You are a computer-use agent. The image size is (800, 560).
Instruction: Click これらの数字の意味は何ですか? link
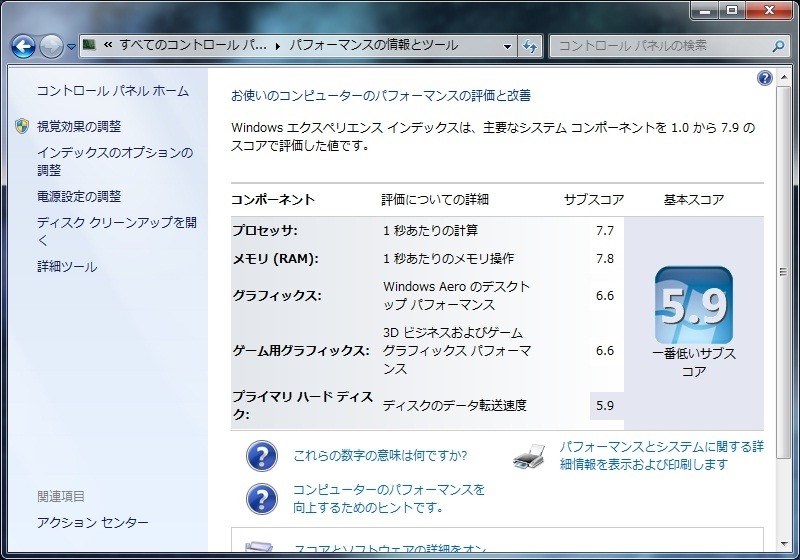(x=380, y=455)
